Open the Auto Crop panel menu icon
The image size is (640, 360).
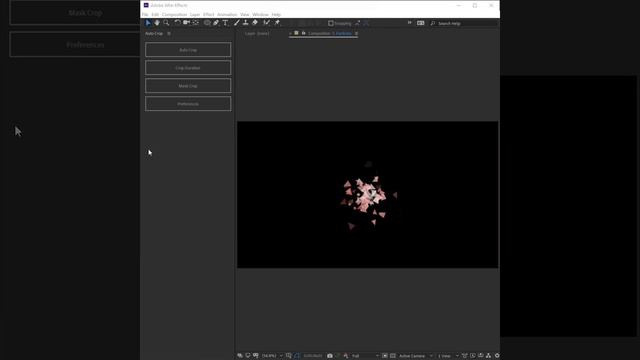169,33
